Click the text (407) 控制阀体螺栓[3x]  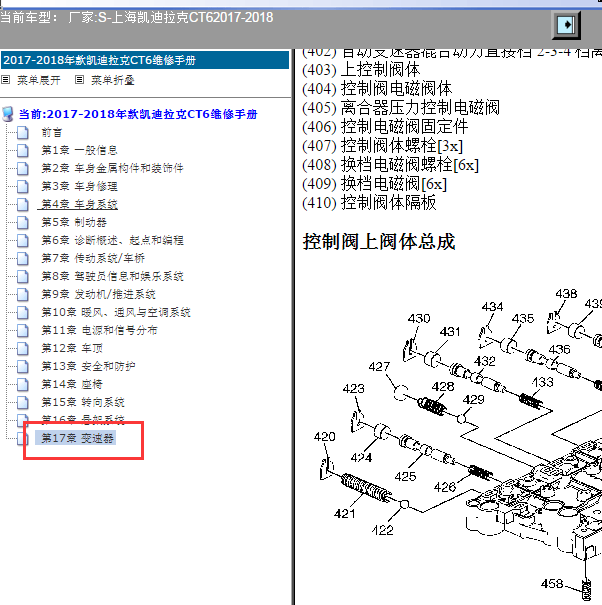pyautogui.click(x=382, y=146)
